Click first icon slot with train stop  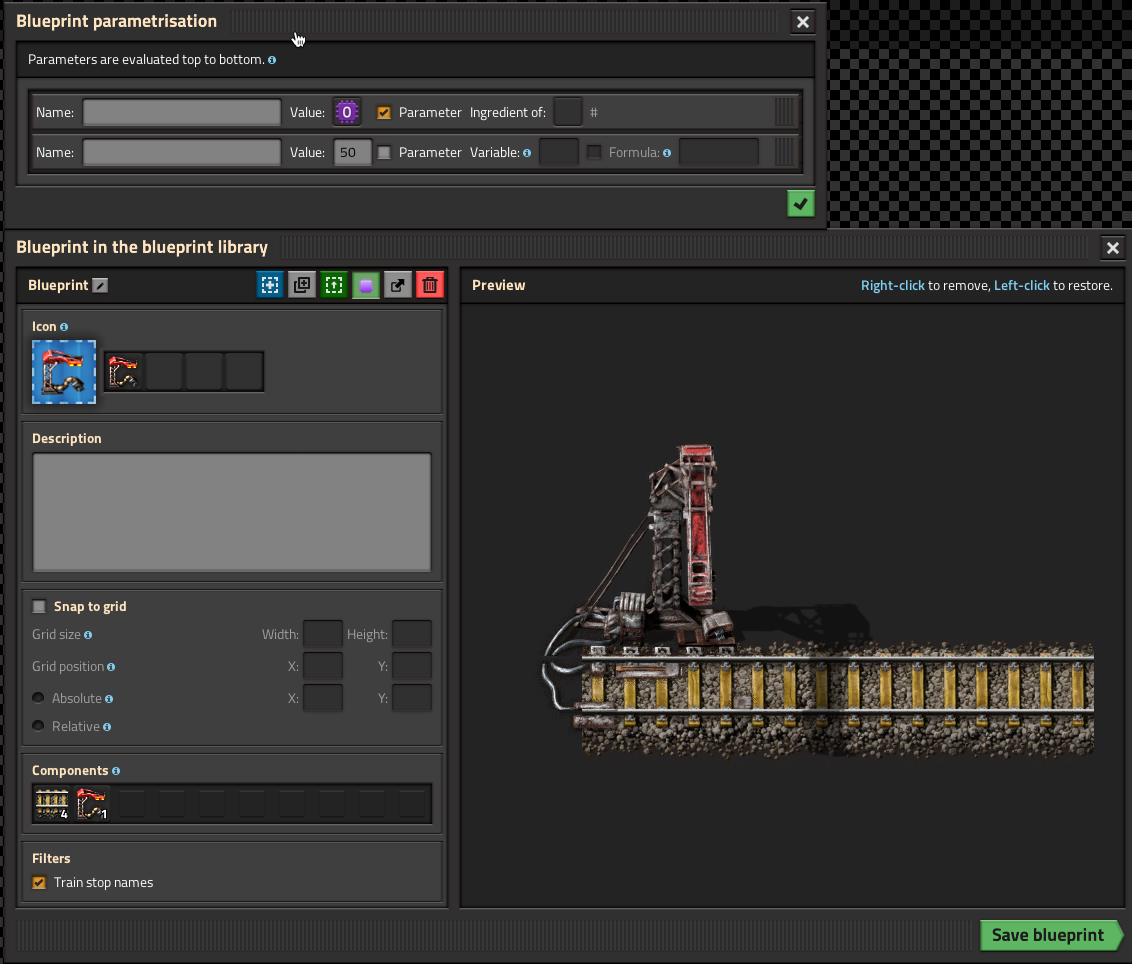click(124, 372)
